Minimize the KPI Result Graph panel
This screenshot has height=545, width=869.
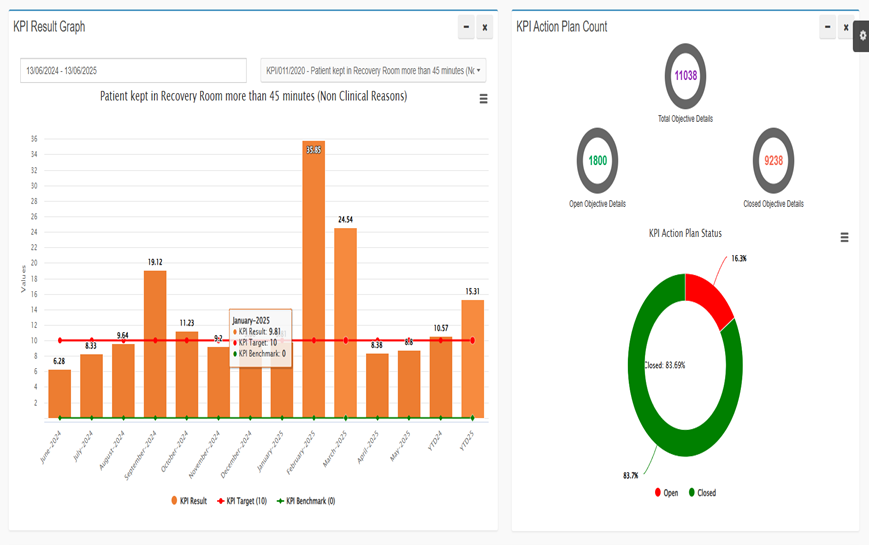click(x=466, y=28)
